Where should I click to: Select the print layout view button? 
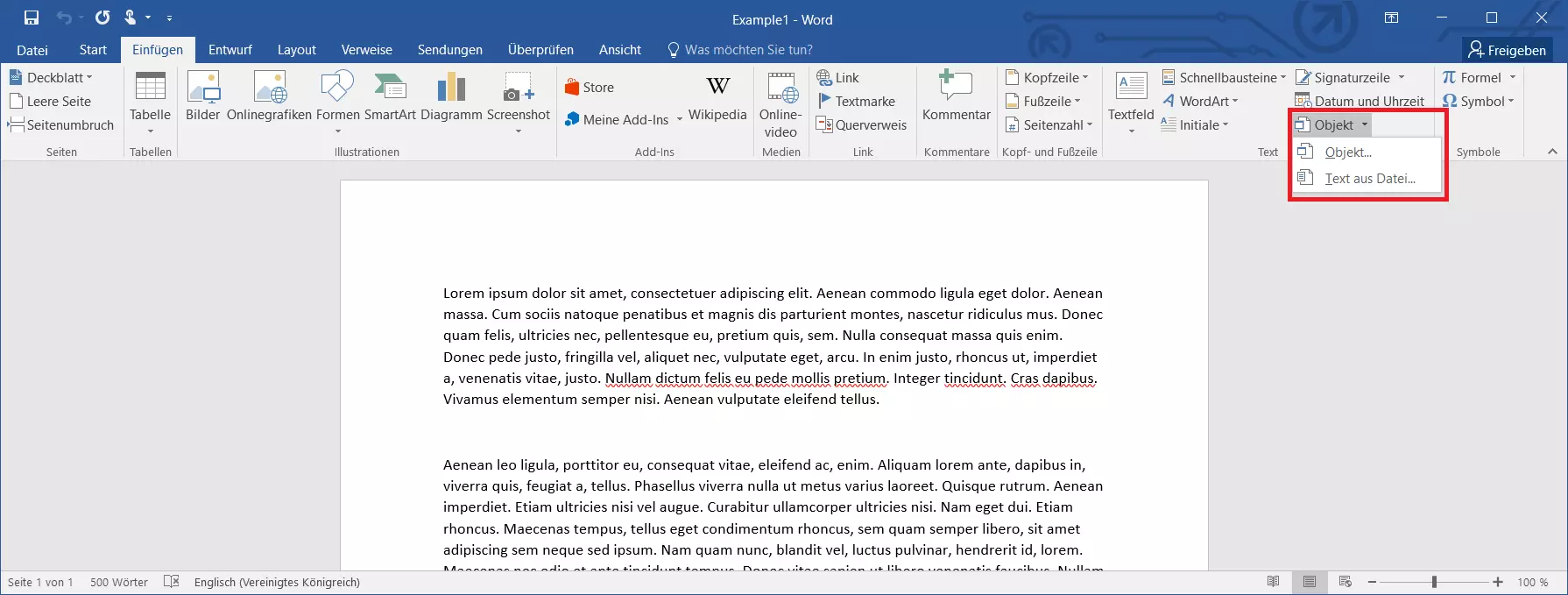[1309, 582]
